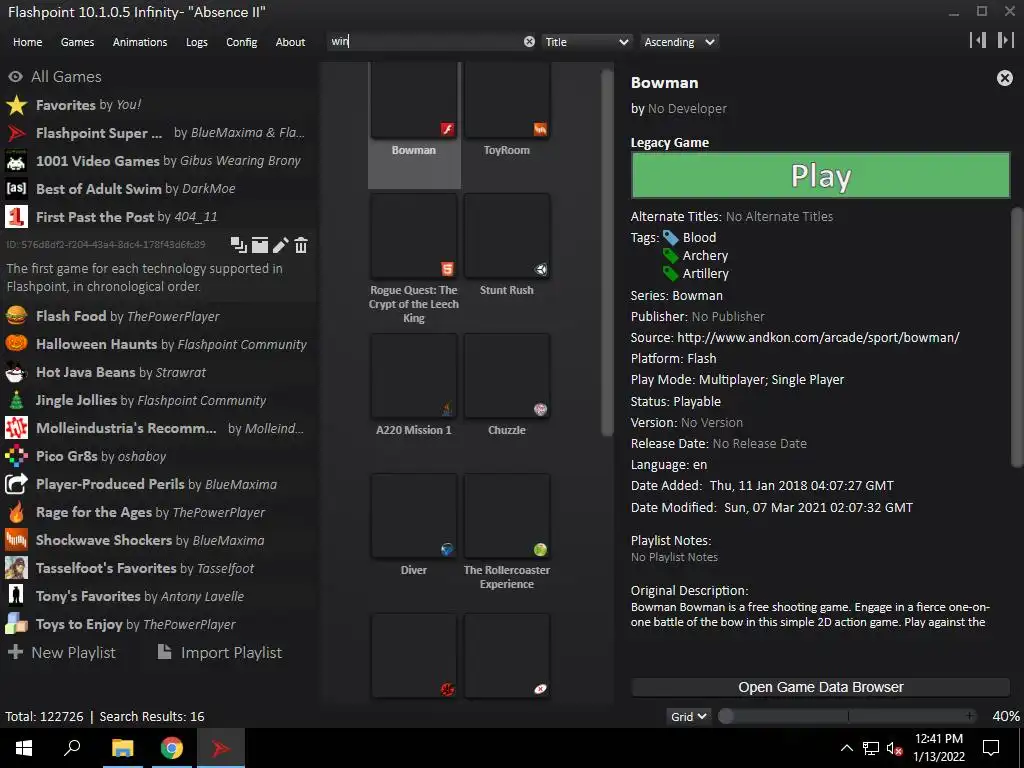Click the Hot Java Beans cup icon

[16, 372]
